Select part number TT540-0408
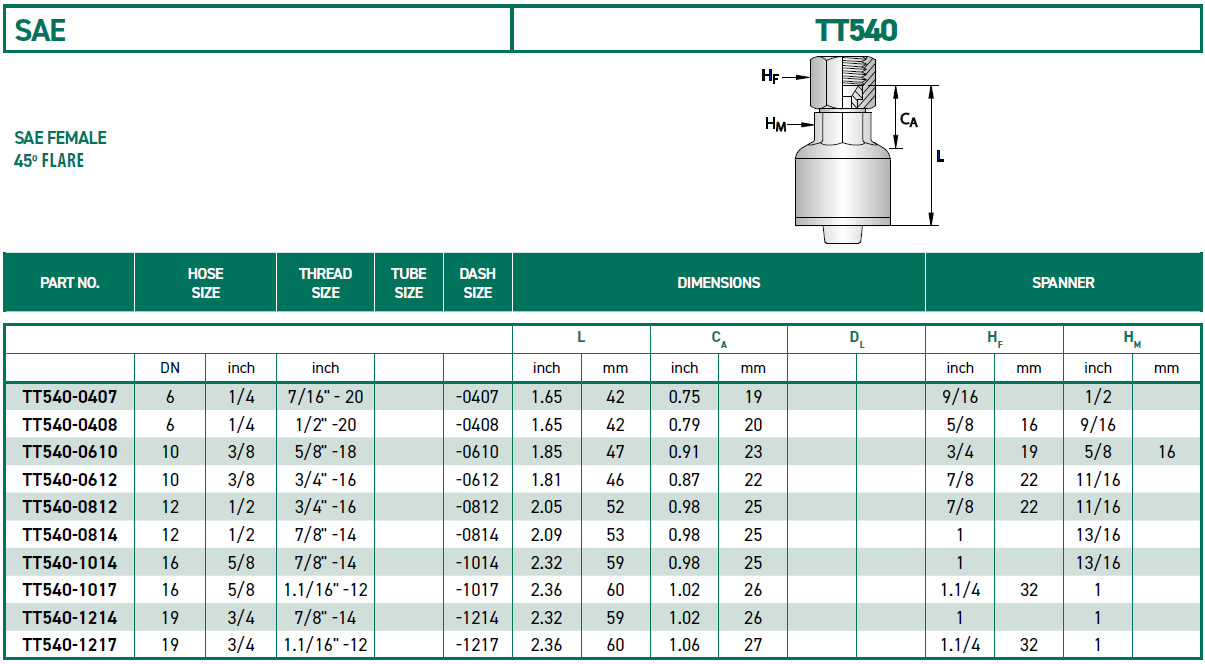The width and height of the screenshot is (1205, 664). click(70, 425)
